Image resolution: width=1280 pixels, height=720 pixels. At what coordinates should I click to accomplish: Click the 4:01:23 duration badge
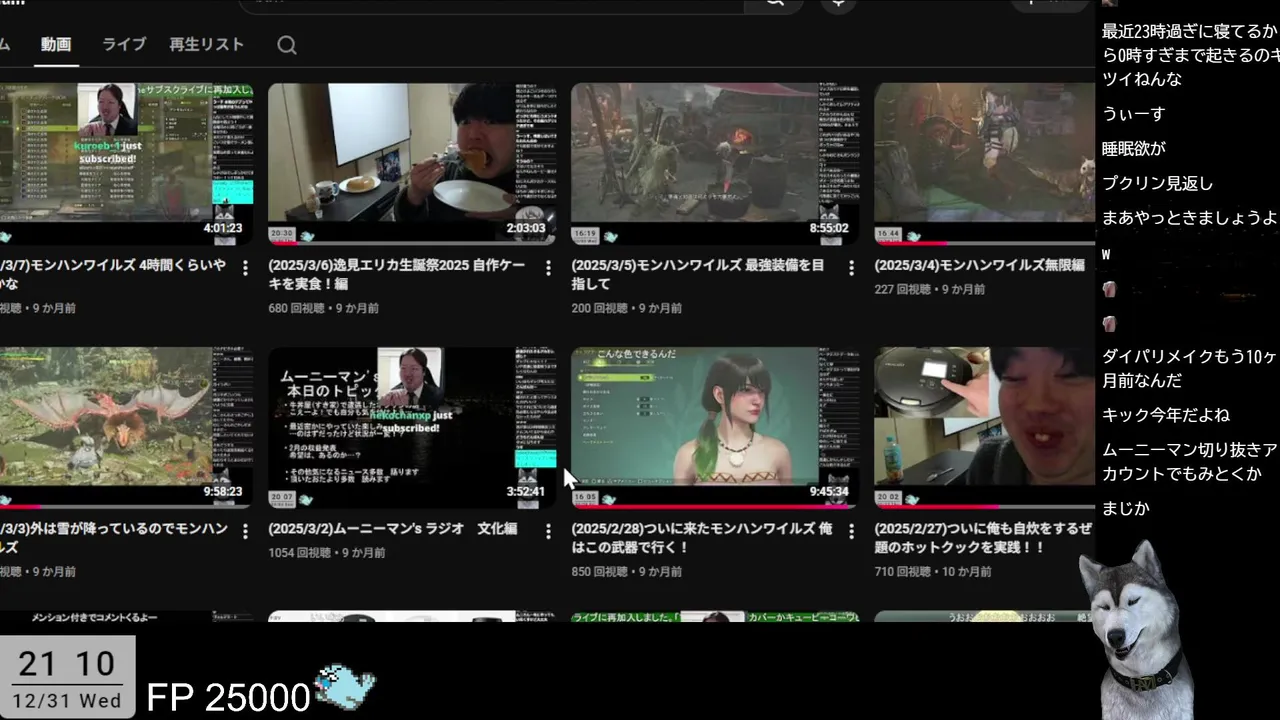223,228
